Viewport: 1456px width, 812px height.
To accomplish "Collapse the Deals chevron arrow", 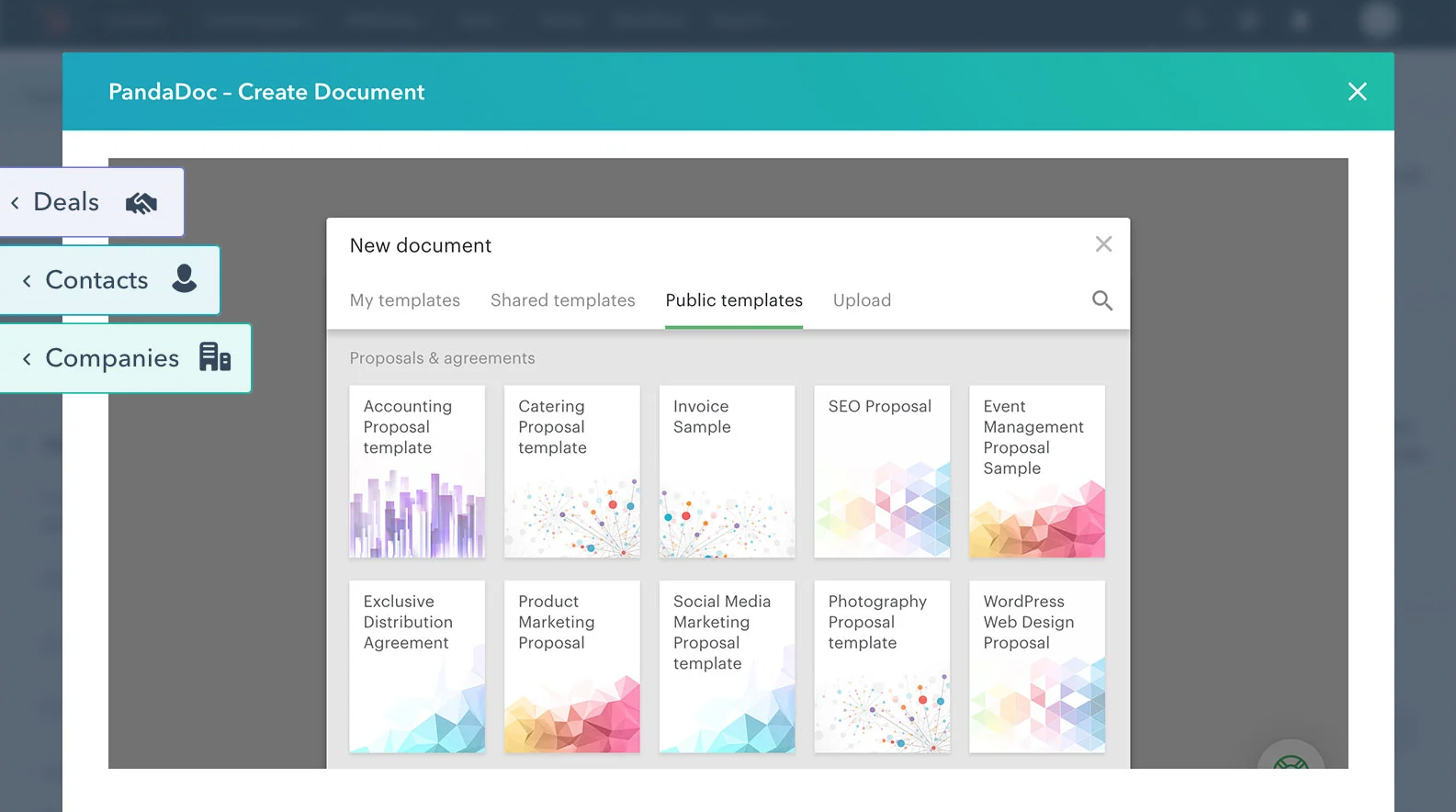I will [15, 202].
